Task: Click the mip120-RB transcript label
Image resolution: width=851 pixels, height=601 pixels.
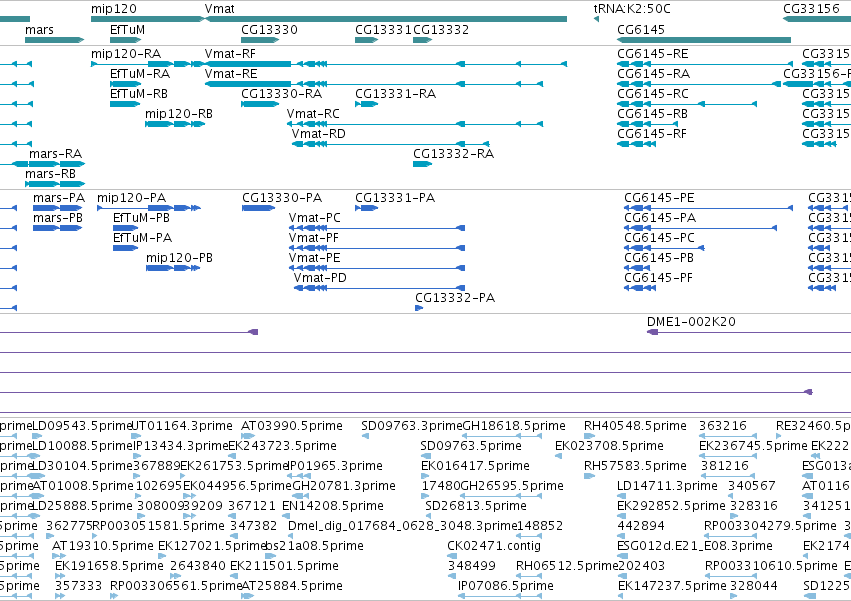Action: coord(179,114)
